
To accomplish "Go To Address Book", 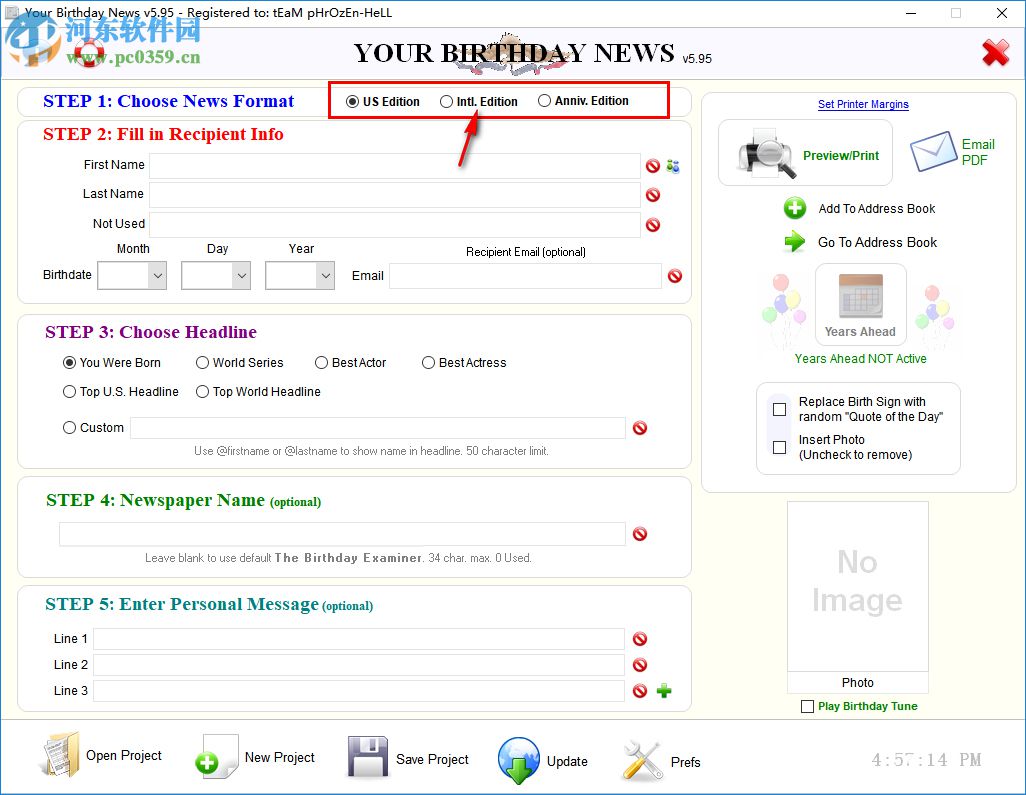I will point(795,243).
